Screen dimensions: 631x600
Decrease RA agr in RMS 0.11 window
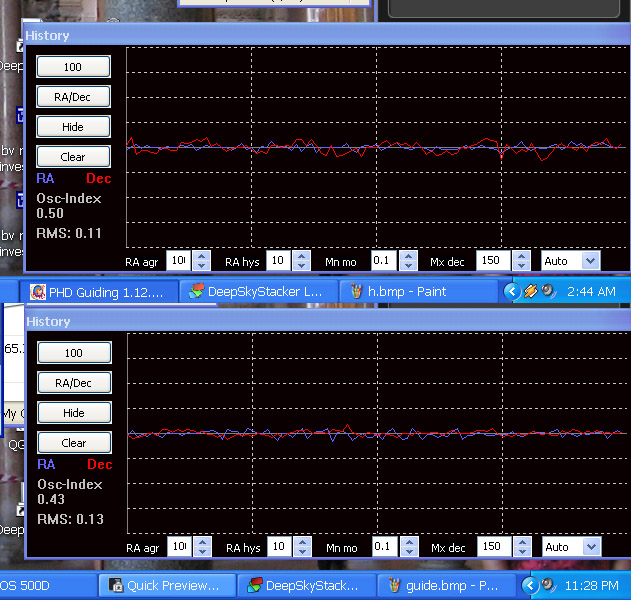(202, 265)
